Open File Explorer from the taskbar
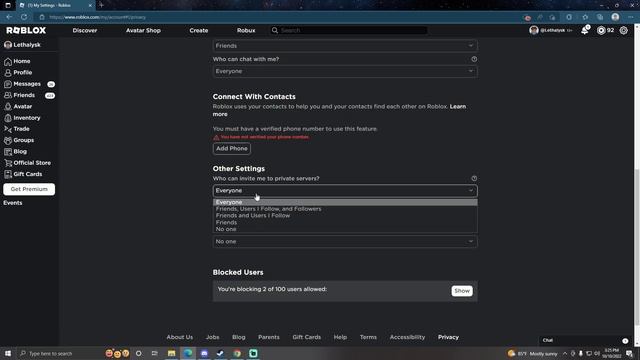 (x=171, y=353)
